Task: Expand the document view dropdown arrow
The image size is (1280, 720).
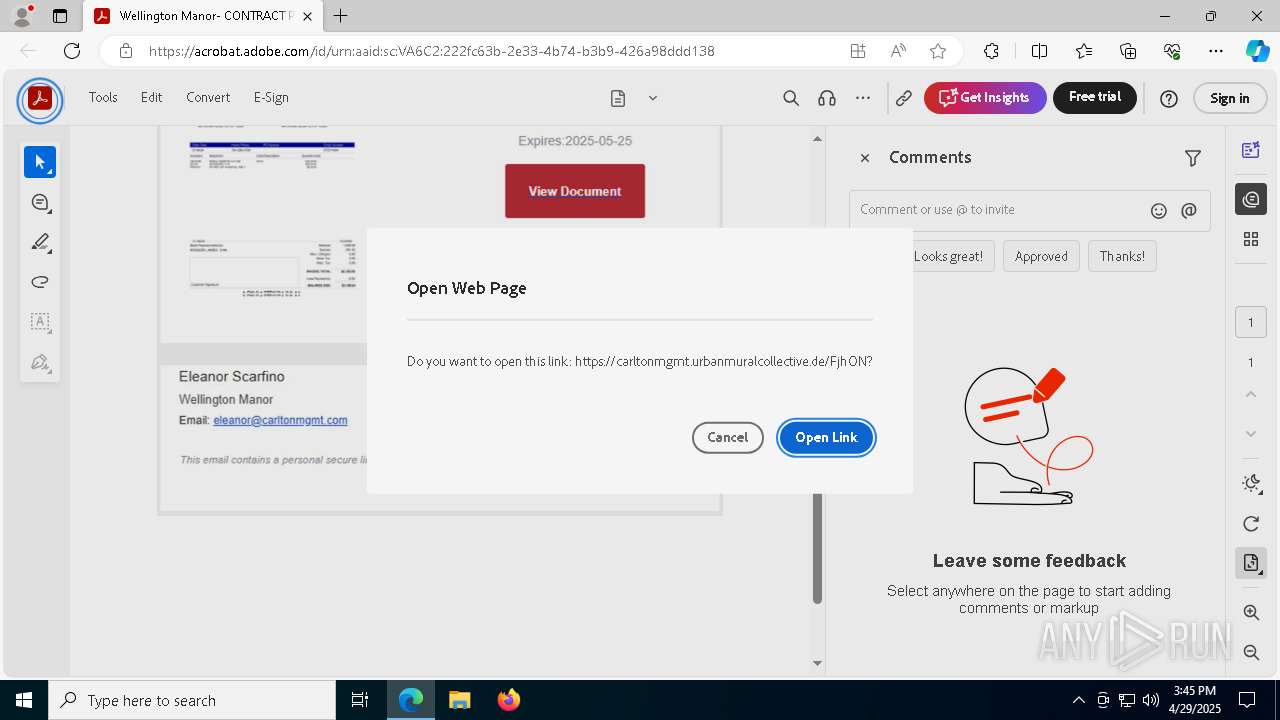Action: tap(653, 98)
